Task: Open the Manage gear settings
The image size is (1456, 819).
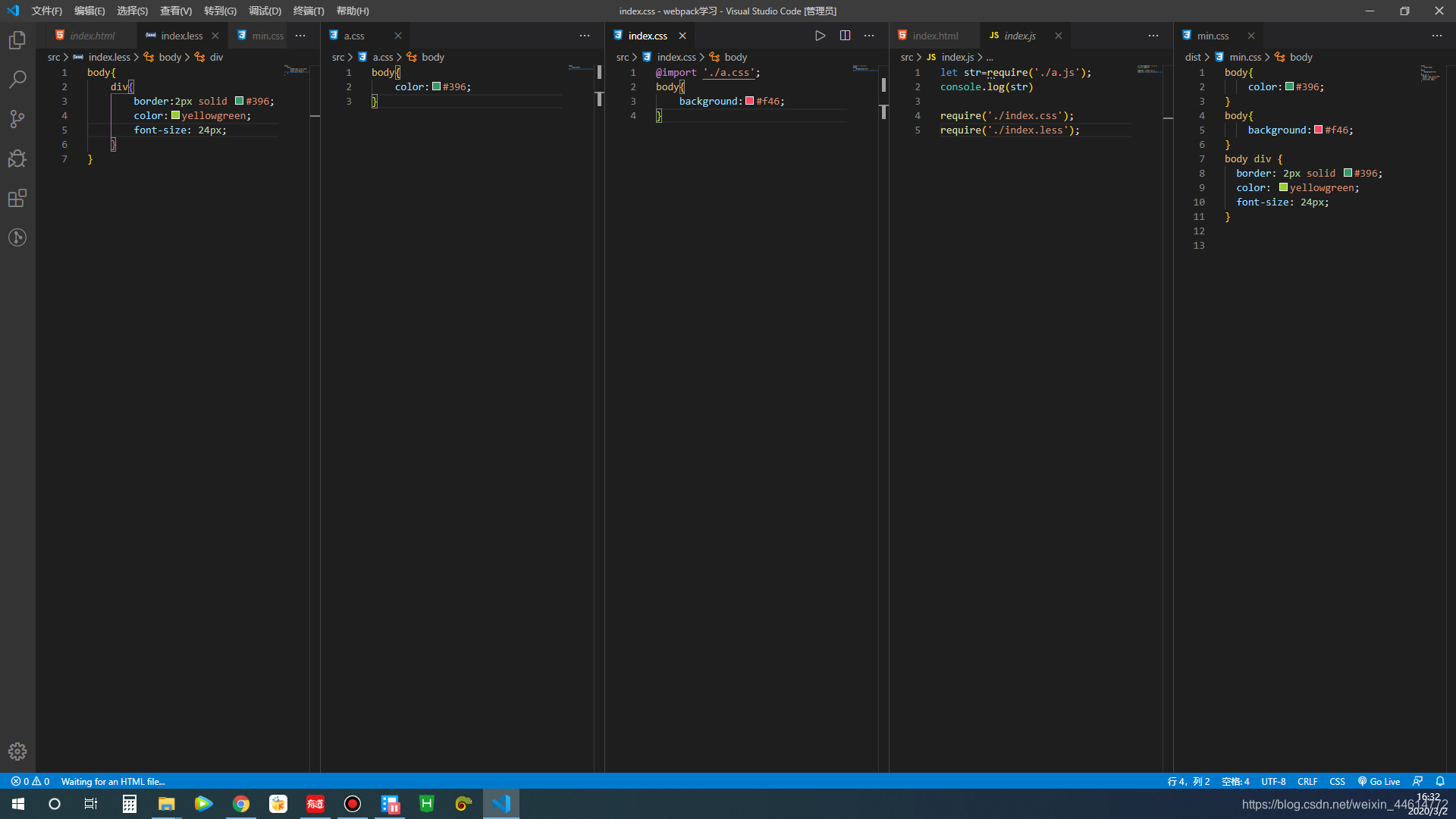Action: (x=17, y=752)
